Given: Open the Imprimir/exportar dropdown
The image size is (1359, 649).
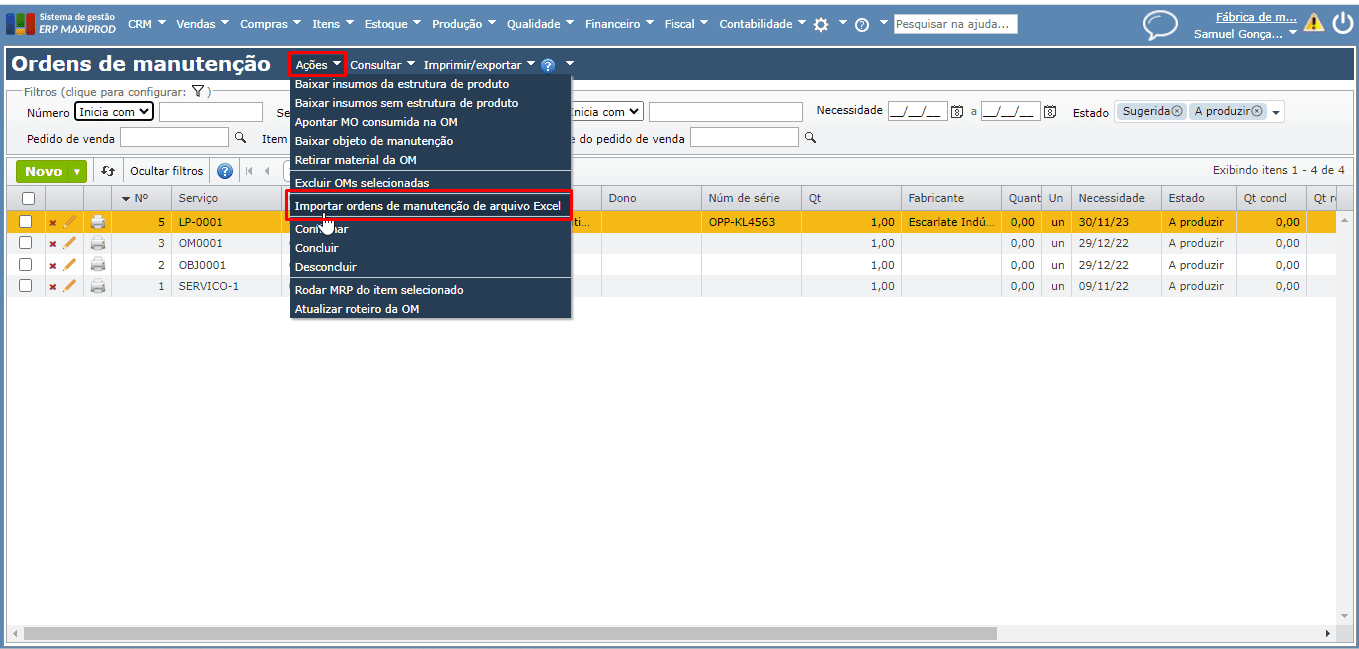Looking at the screenshot, I should click(479, 65).
